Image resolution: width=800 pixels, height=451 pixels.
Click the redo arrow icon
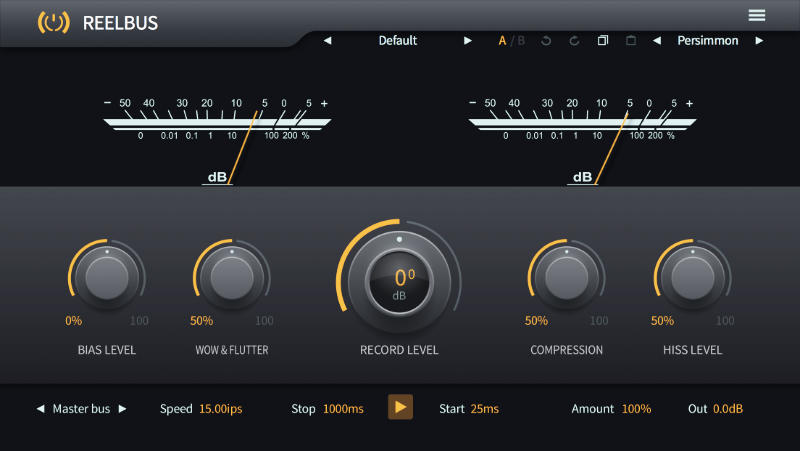point(574,41)
